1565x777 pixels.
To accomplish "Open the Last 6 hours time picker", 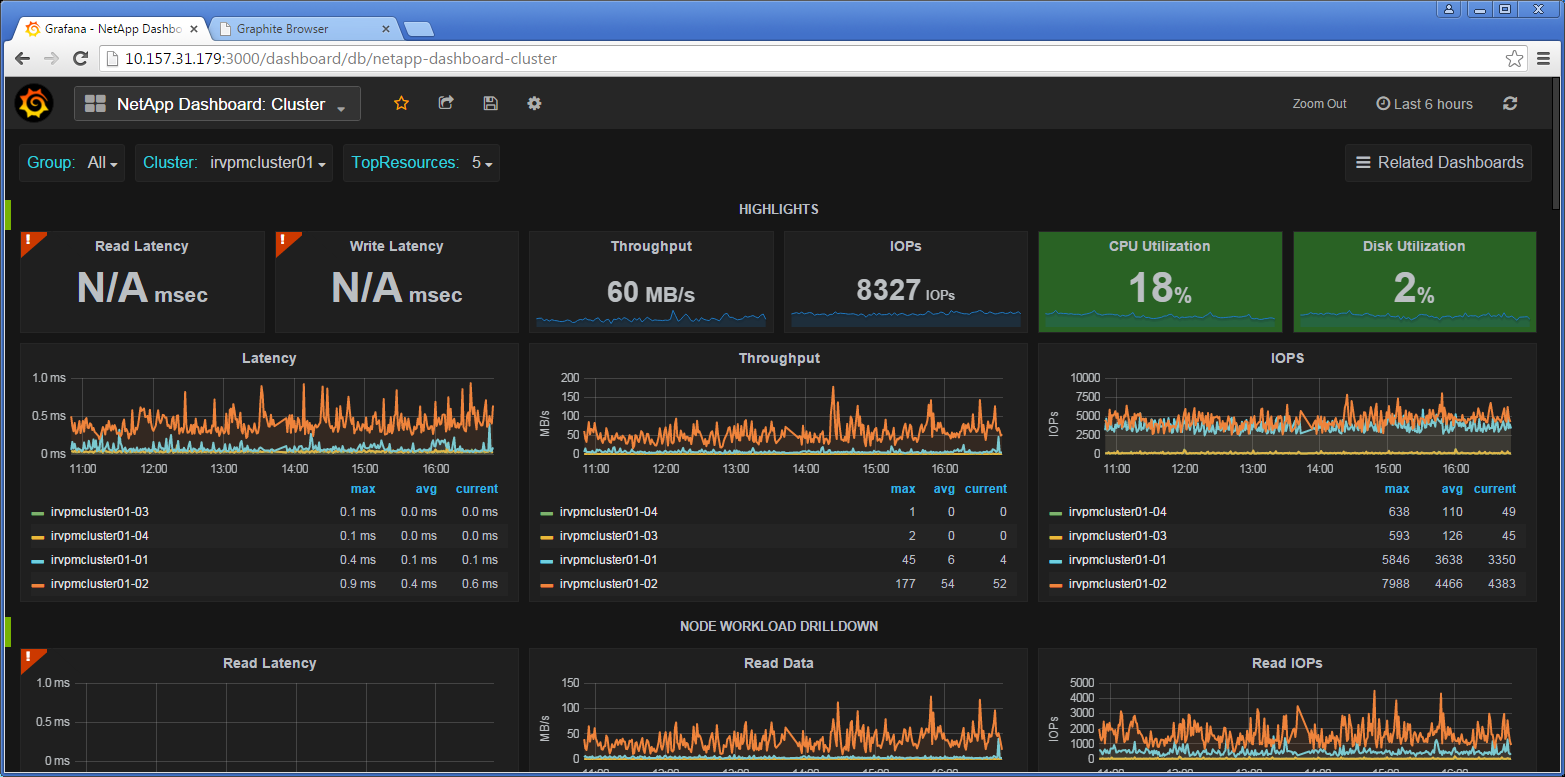I will point(1424,104).
